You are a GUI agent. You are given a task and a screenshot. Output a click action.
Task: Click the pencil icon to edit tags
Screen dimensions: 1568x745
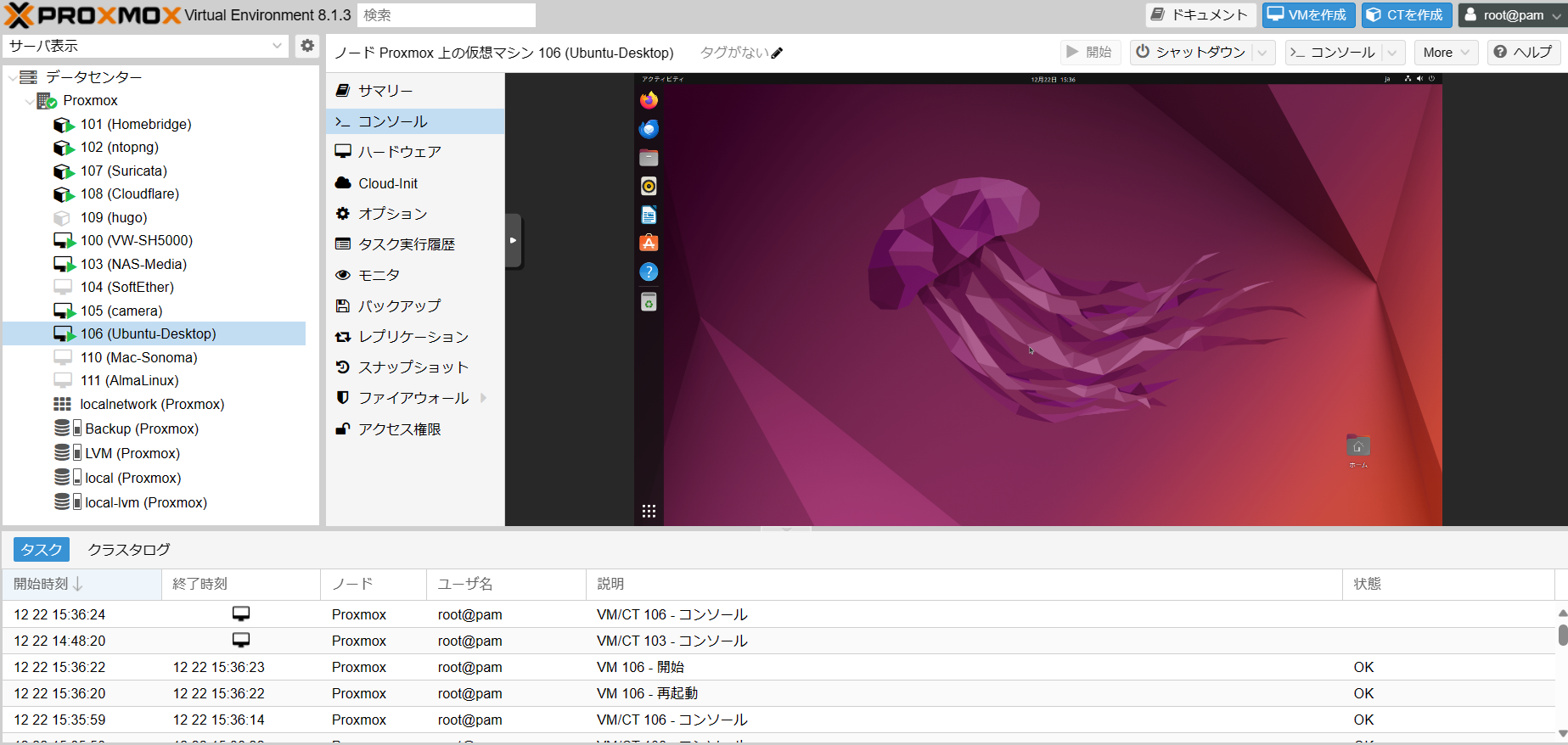tap(777, 53)
